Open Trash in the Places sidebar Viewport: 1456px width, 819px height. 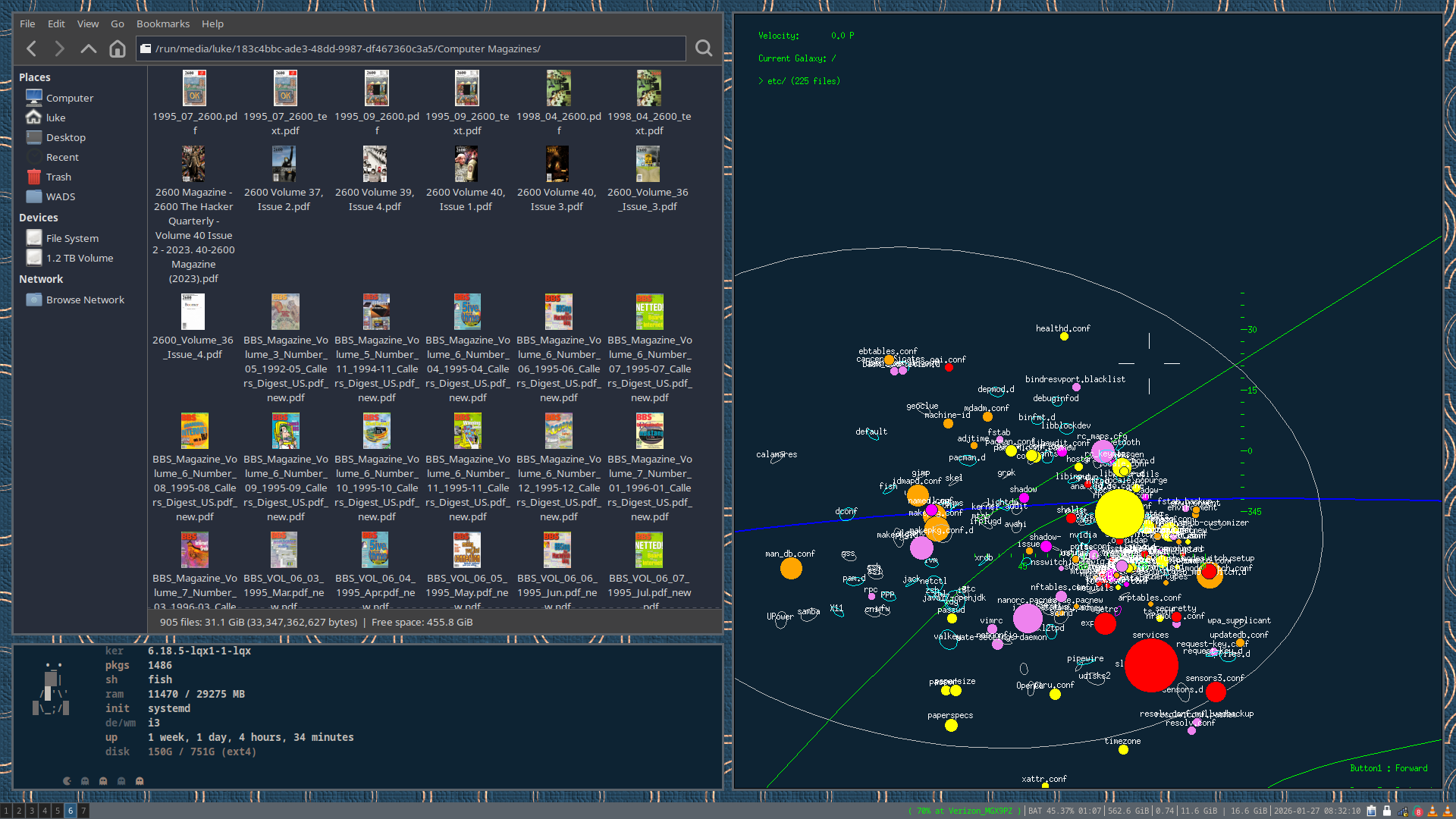point(58,177)
